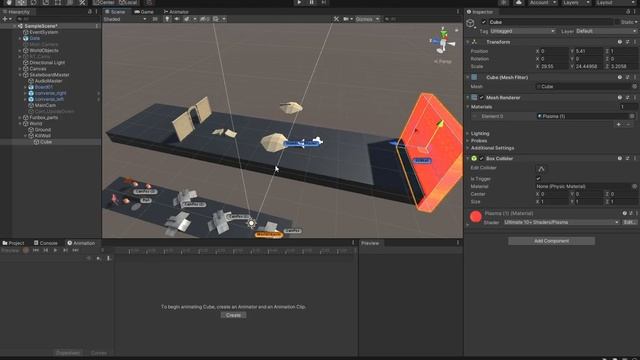This screenshot has height=360, width=640.
Task: Click Create button in Animation panel
Action: click(x=233, y=315)
